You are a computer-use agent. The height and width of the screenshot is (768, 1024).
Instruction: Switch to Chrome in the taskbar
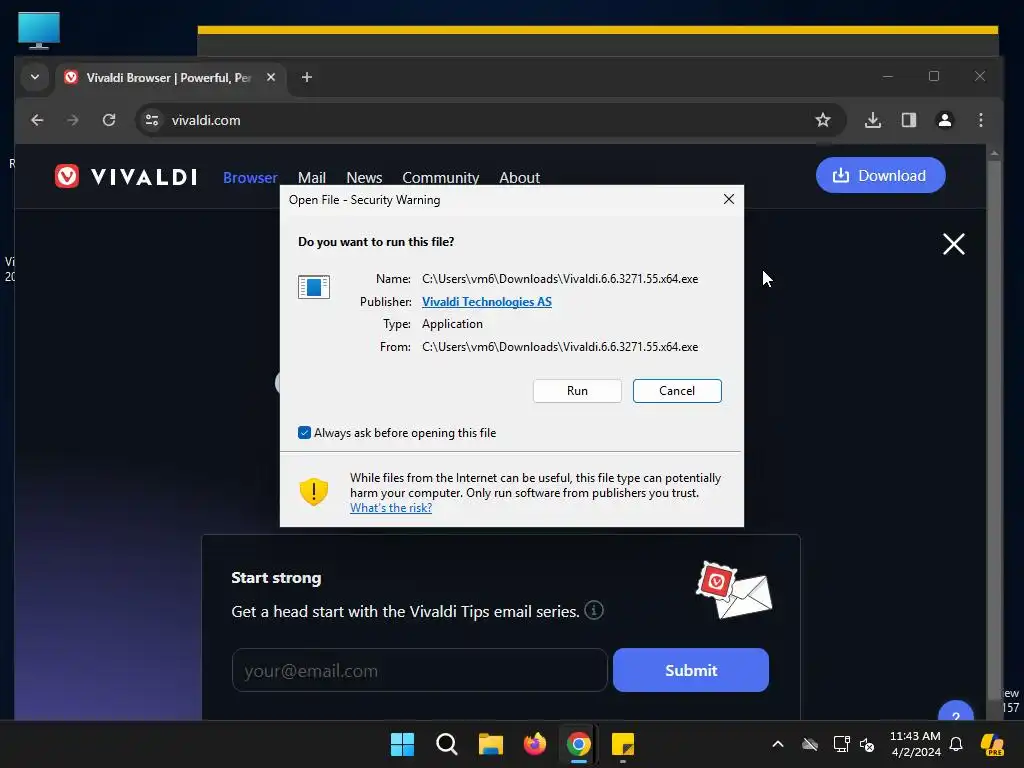[579, 744]
